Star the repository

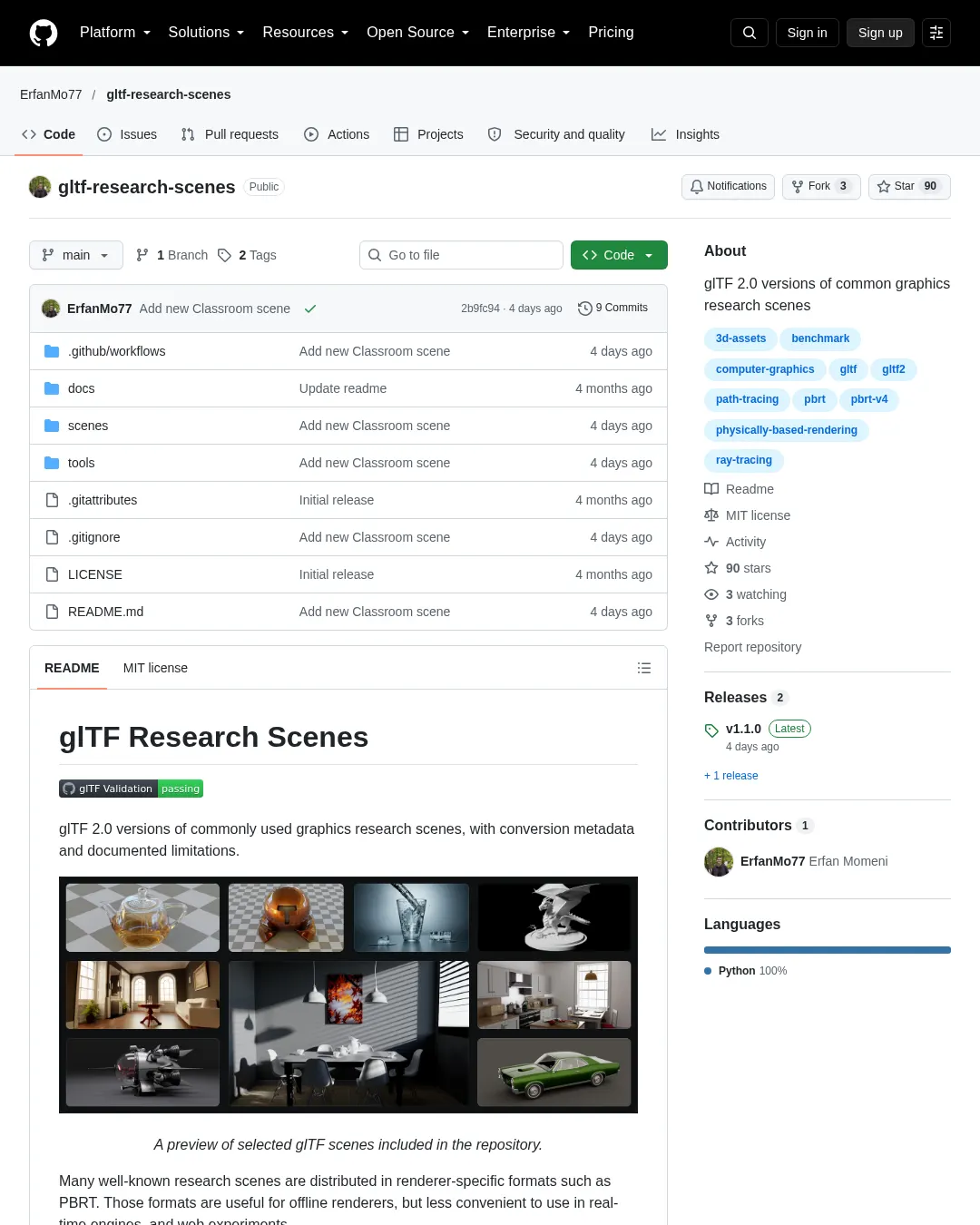point(909,186)
